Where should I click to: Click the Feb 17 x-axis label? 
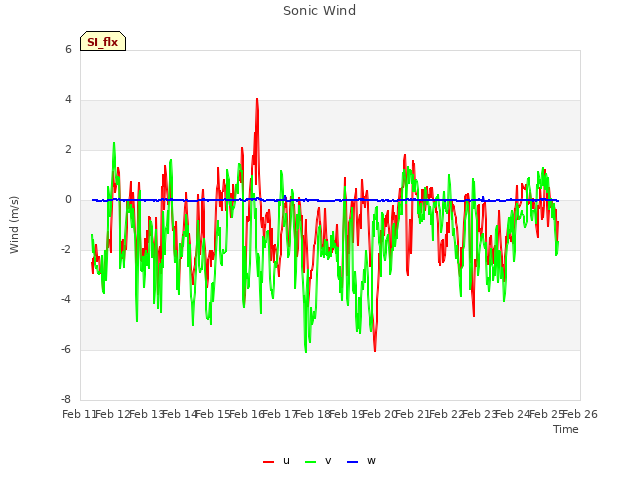280,414
